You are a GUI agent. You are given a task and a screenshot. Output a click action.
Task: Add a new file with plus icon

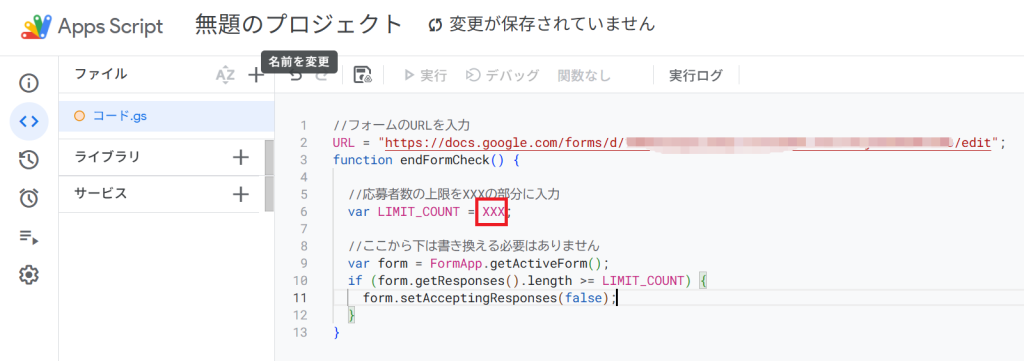(256, 76)
